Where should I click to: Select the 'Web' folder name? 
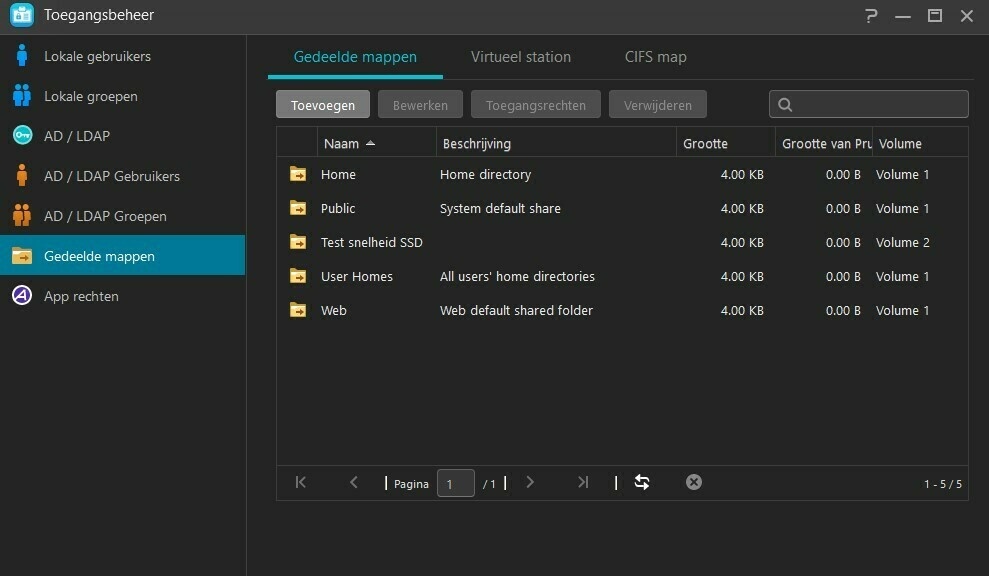[334, 310]
